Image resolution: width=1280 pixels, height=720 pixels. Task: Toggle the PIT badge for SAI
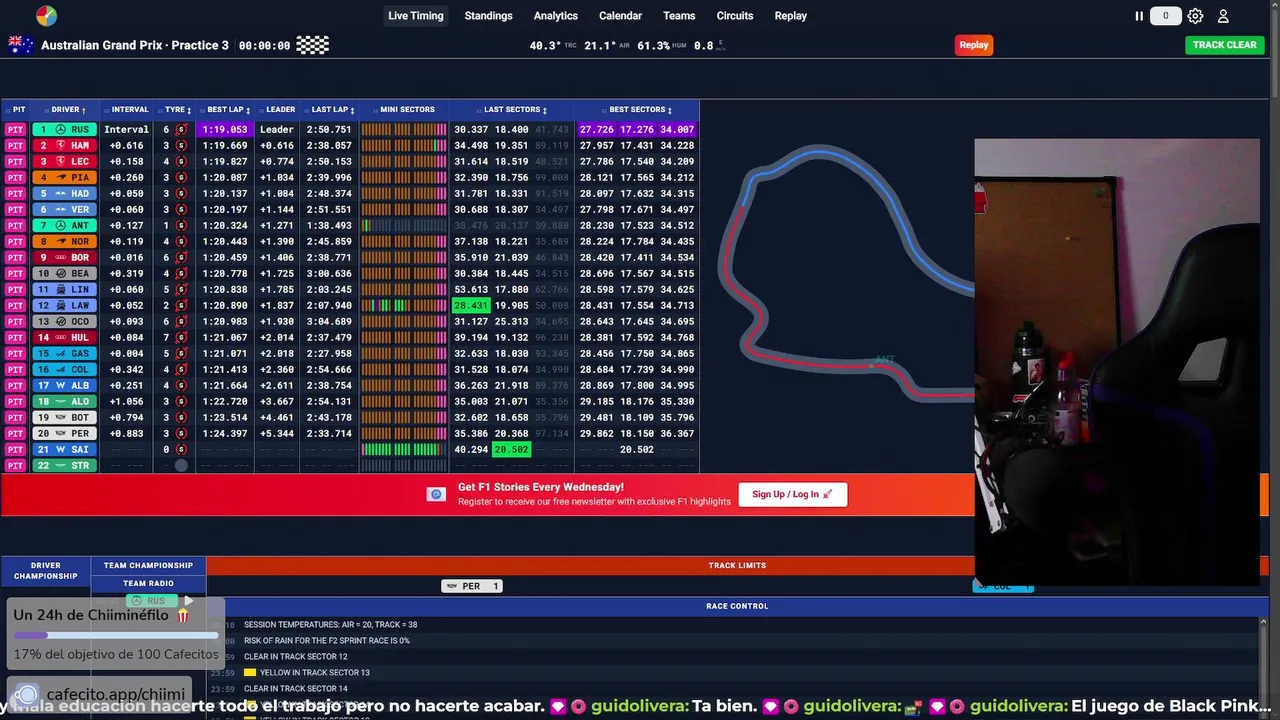(x=15, y=450)
